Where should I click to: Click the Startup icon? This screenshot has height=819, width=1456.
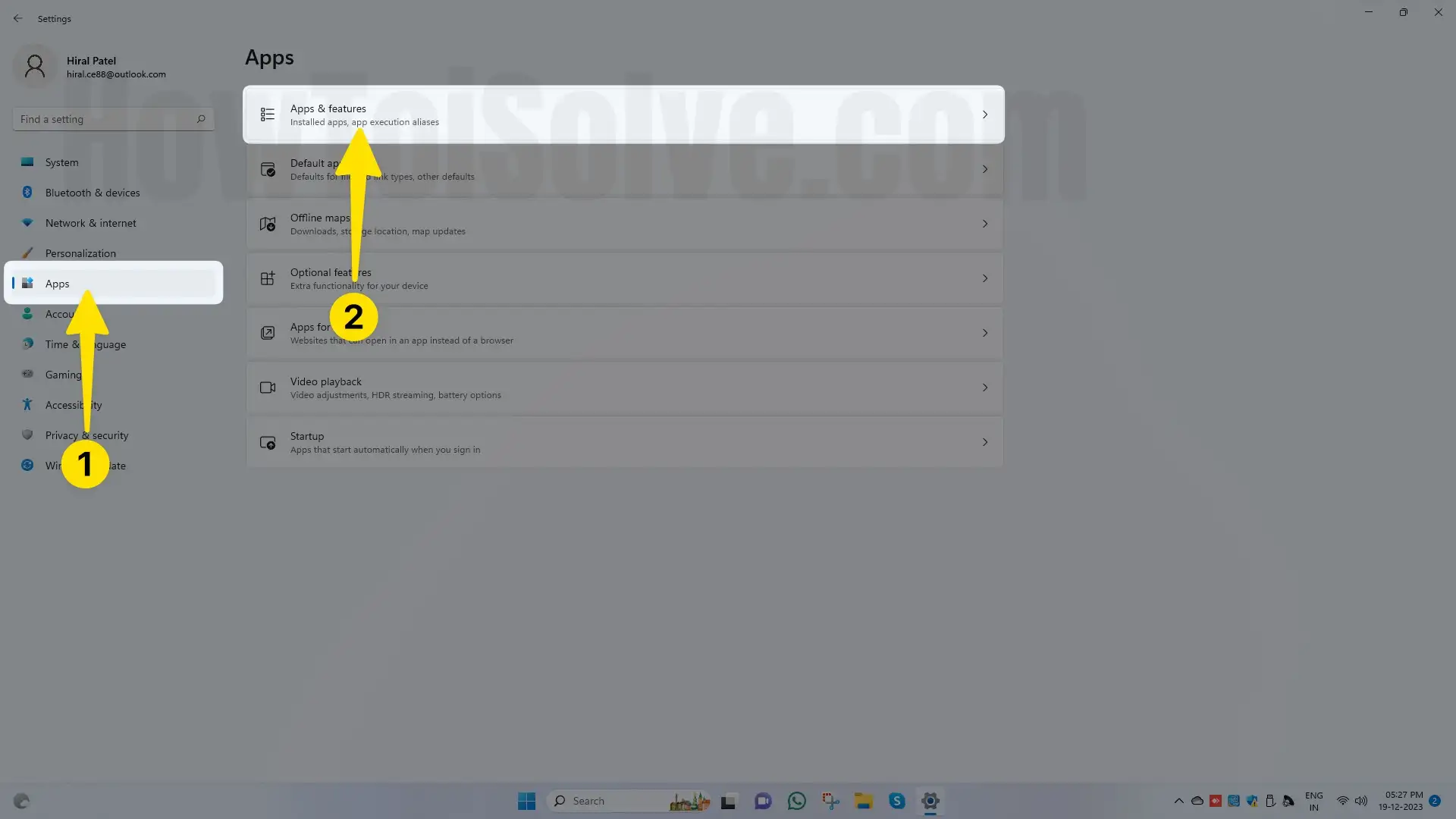tap(268, 443)
